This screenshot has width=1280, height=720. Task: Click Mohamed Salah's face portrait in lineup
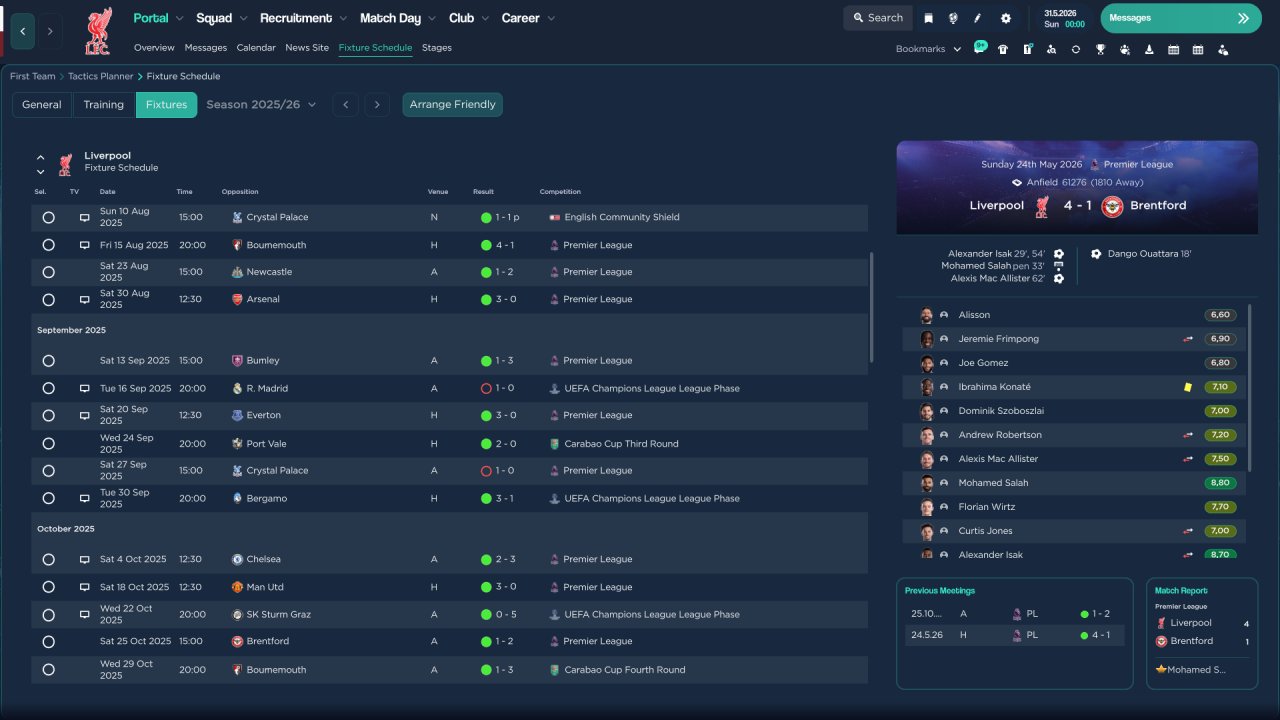click(x=927, y=483)
